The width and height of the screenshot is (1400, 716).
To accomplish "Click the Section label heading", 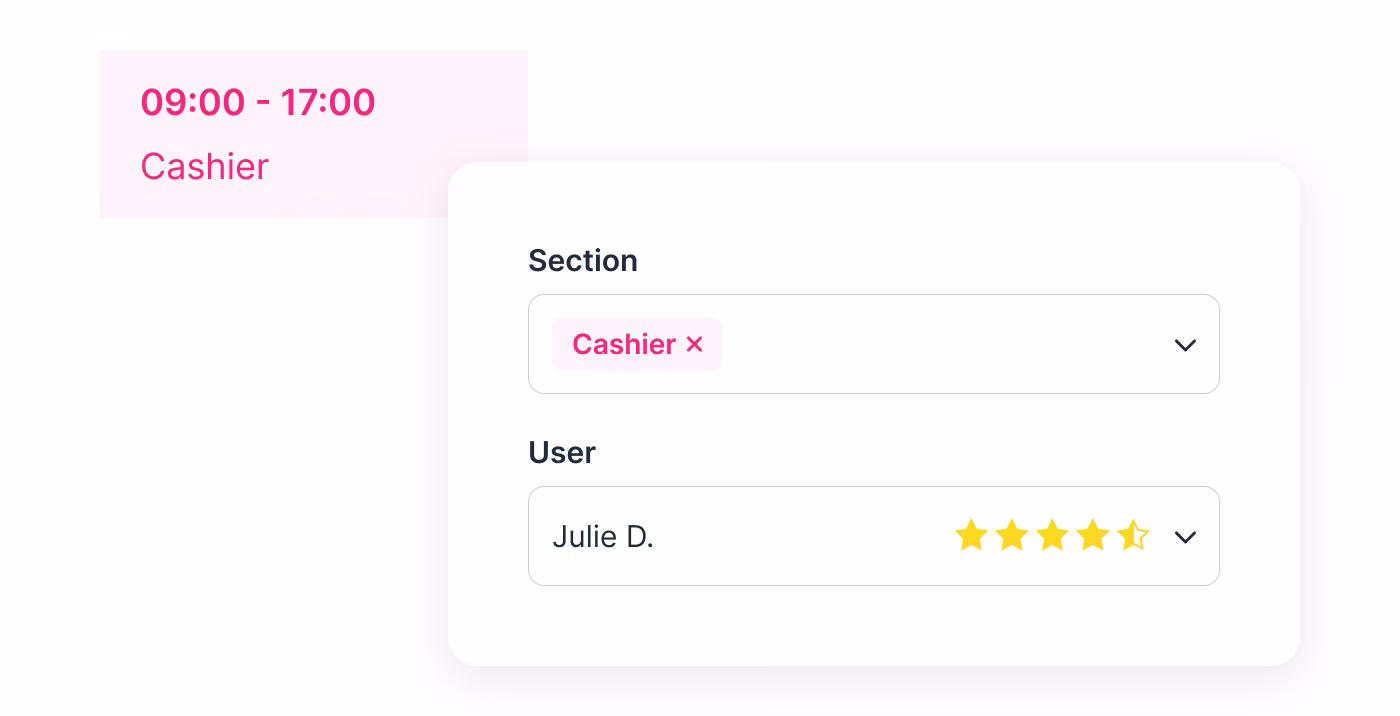I will (x=583, y=261).
